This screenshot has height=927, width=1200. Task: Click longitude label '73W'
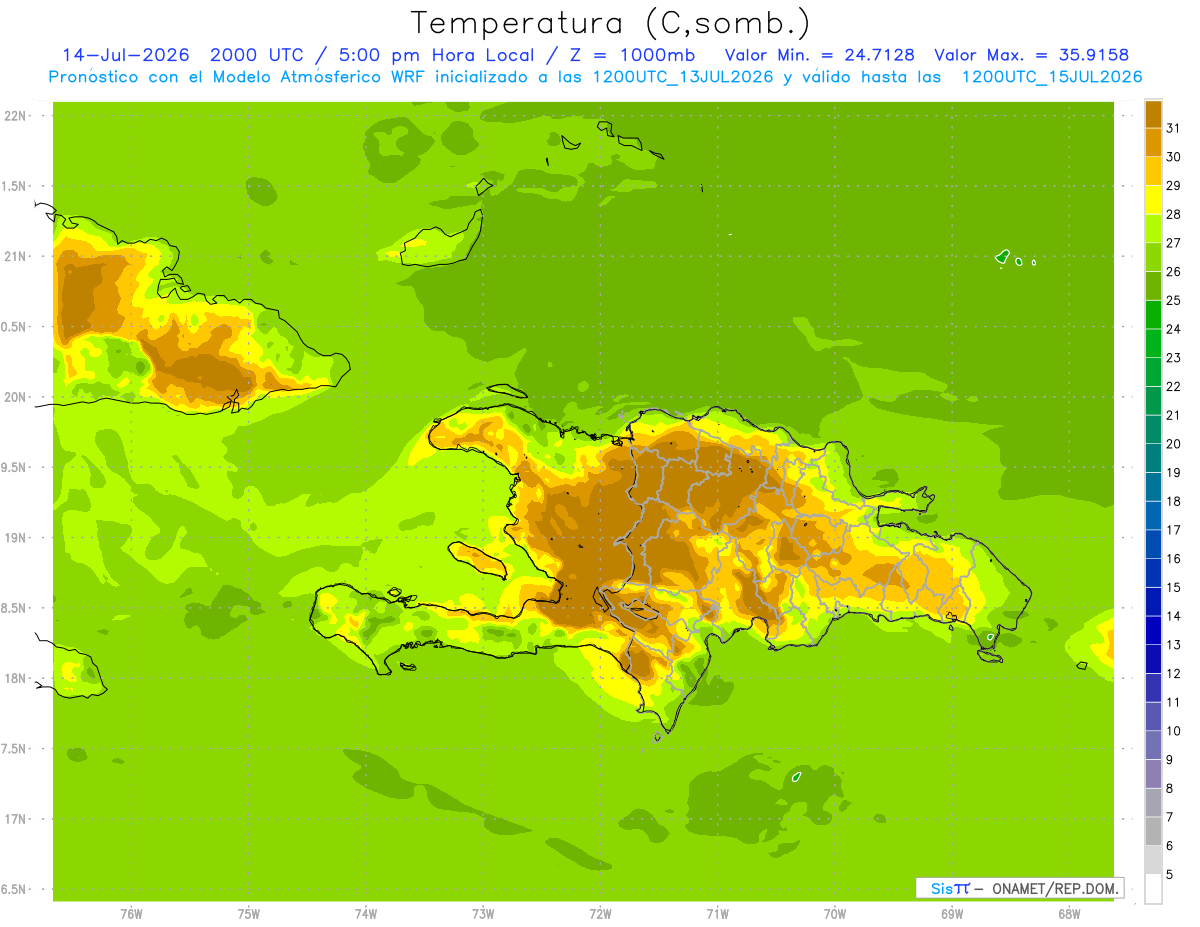pyautogui.click(x=483, y=914)
